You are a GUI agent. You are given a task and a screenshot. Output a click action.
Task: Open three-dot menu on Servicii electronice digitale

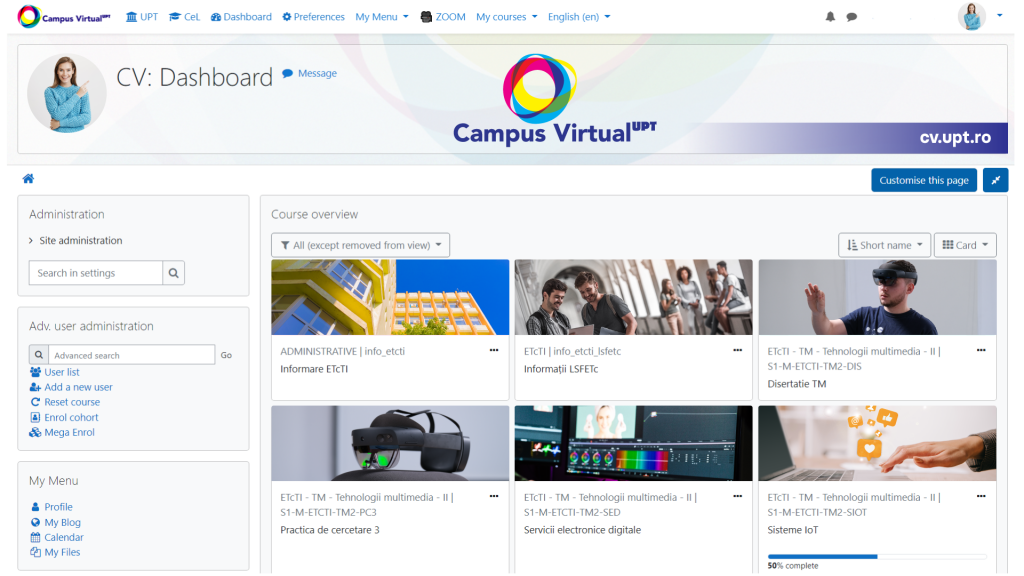point(737,497)
